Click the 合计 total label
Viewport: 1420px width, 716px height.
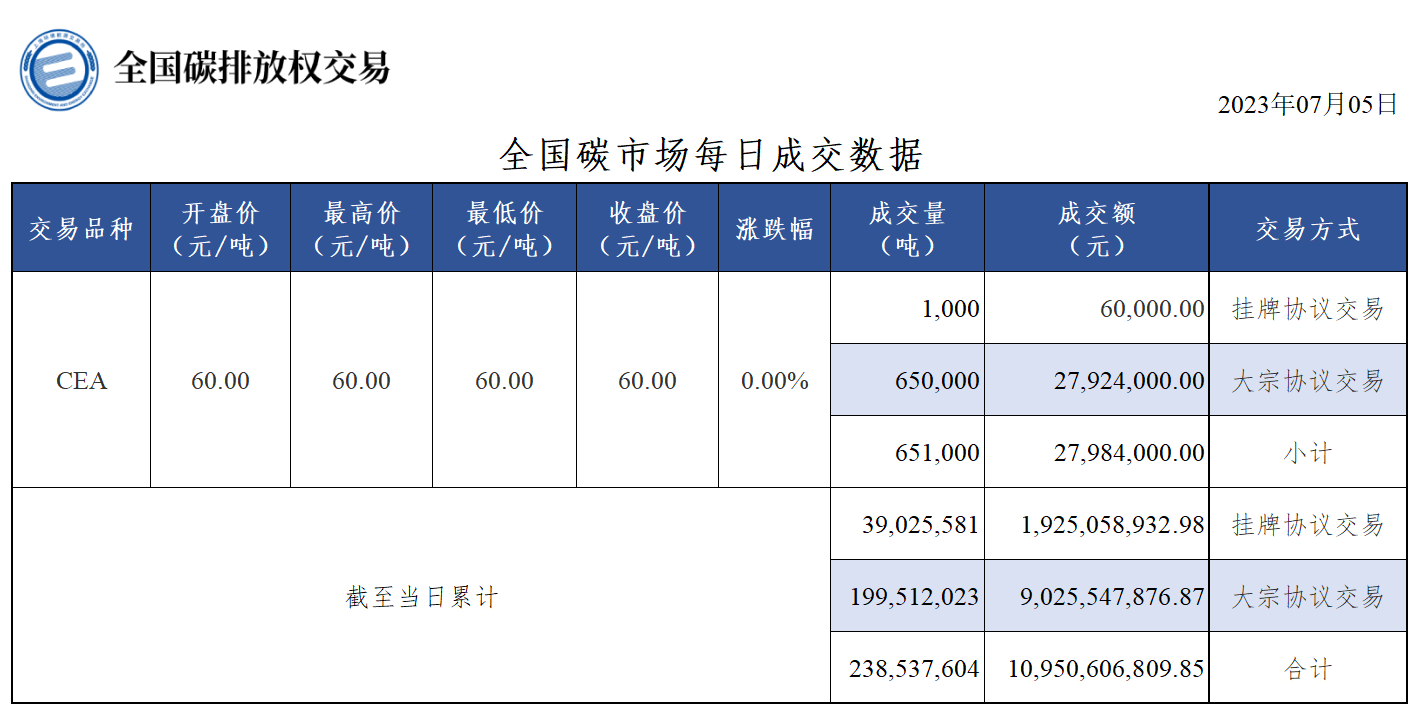pos(1308,669)
